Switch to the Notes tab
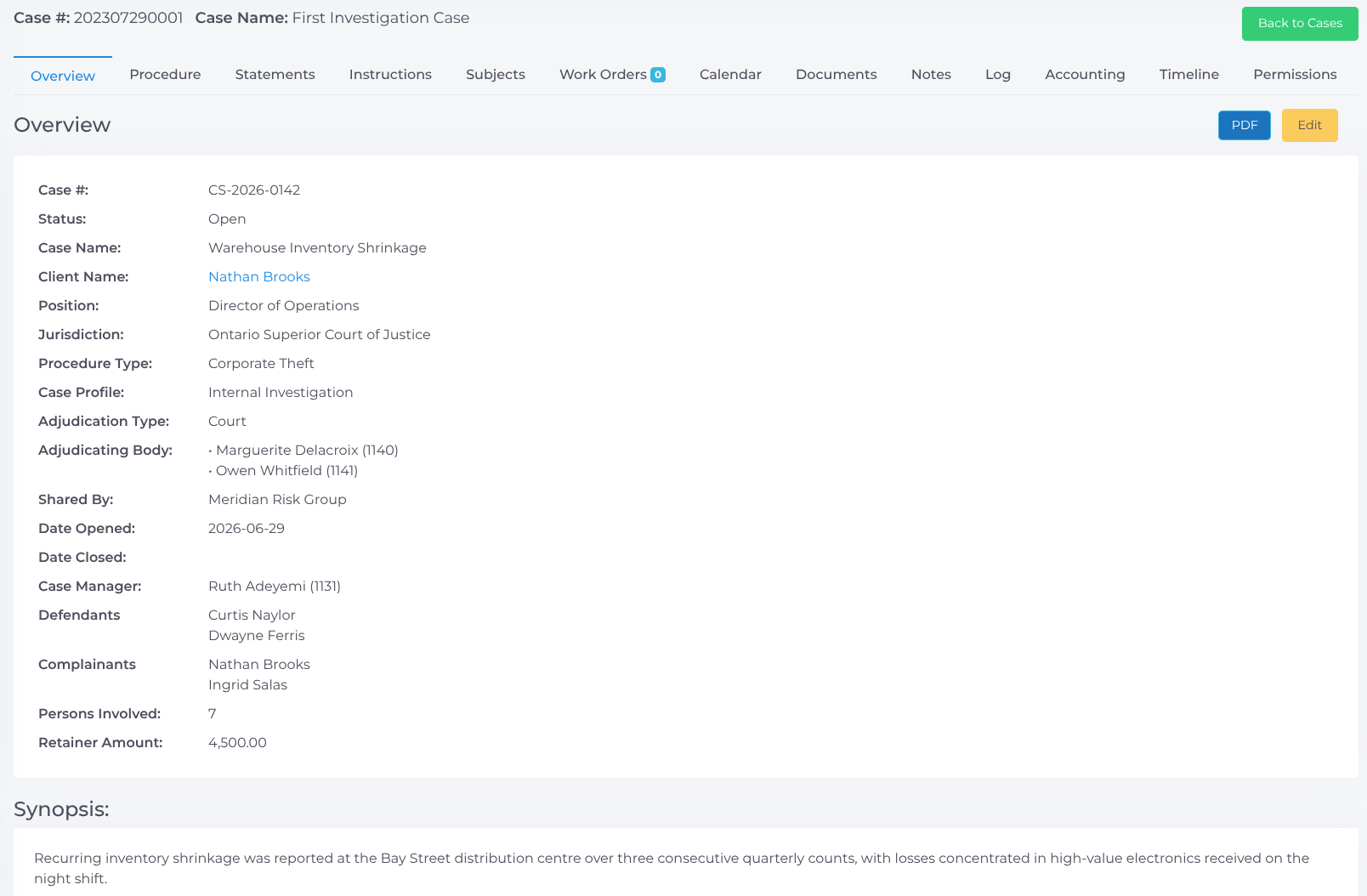 pos(931,75)
